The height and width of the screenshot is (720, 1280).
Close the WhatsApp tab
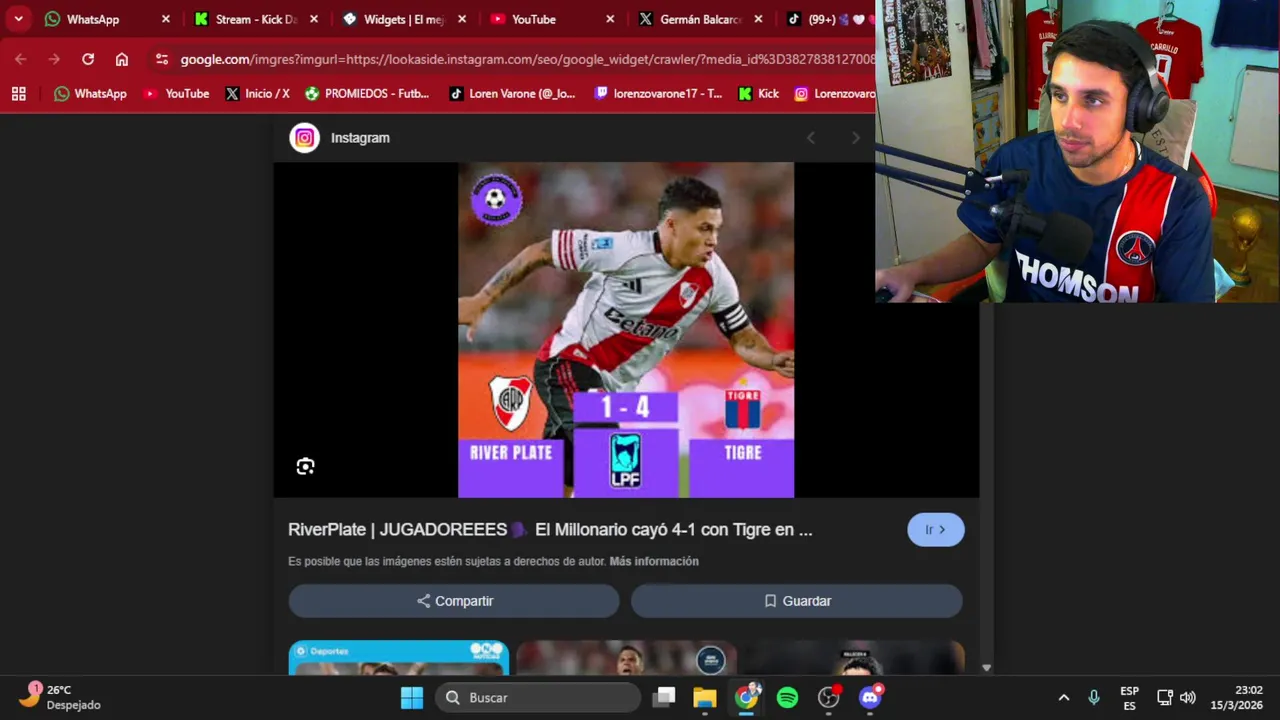tap(166, 19)
